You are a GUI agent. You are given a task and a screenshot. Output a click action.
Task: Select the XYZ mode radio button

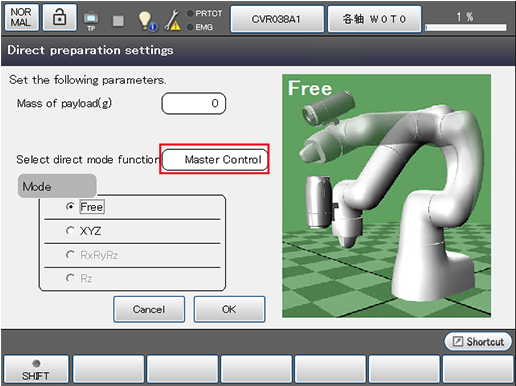point(70,231)
